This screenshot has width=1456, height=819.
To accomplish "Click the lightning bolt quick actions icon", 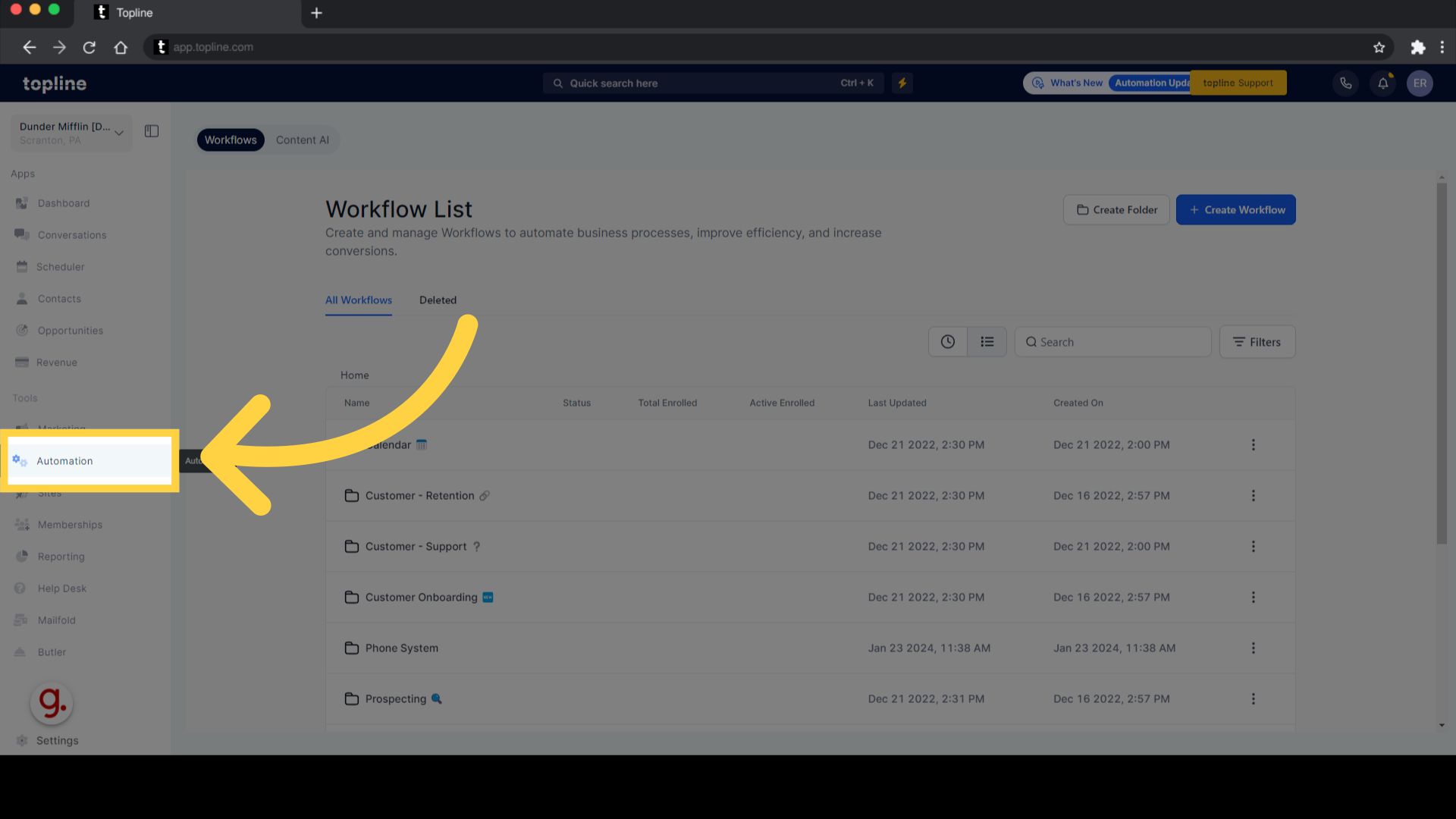I will tap(902, 83).
